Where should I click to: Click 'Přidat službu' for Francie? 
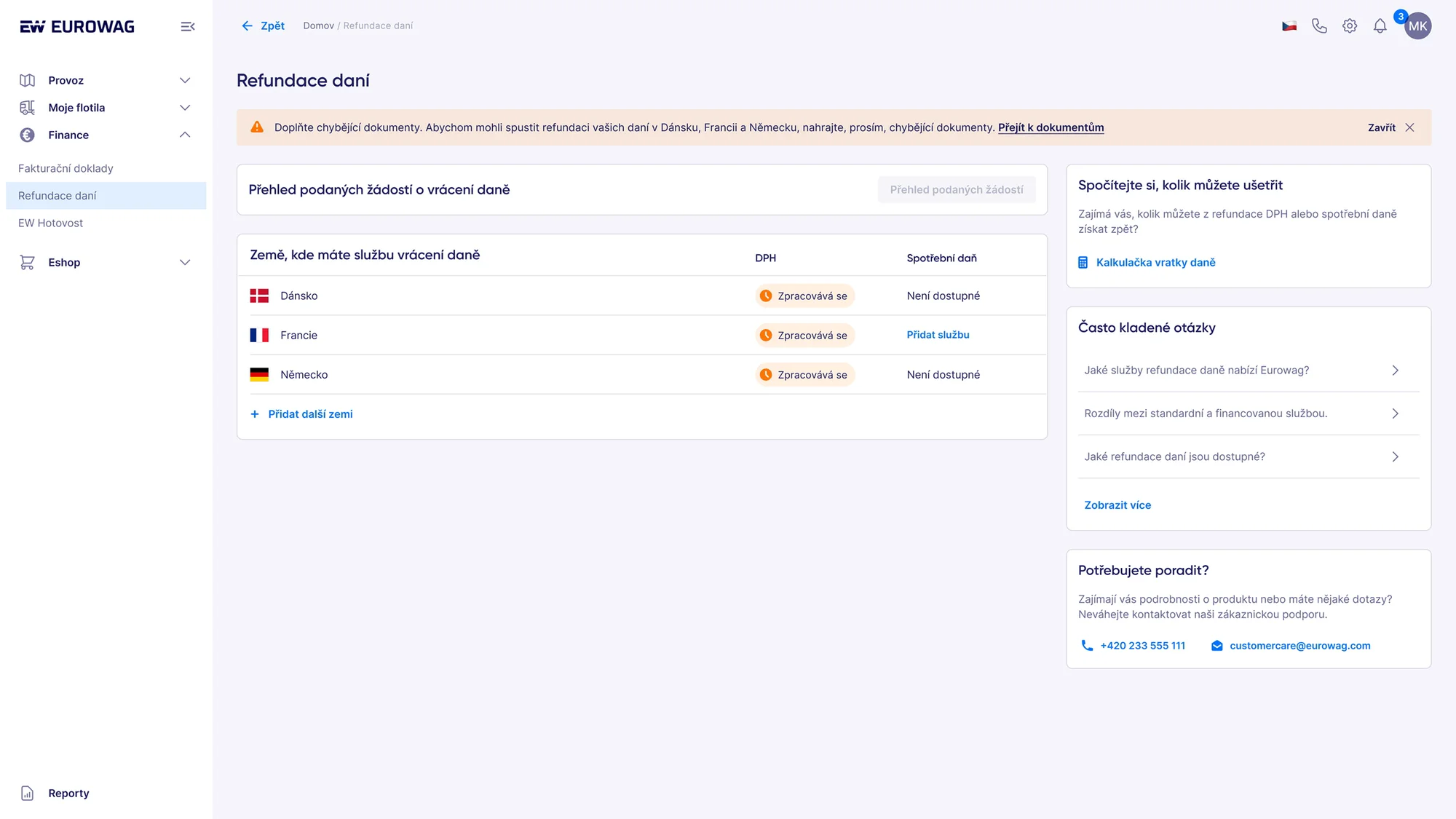[x=938, y=335]
